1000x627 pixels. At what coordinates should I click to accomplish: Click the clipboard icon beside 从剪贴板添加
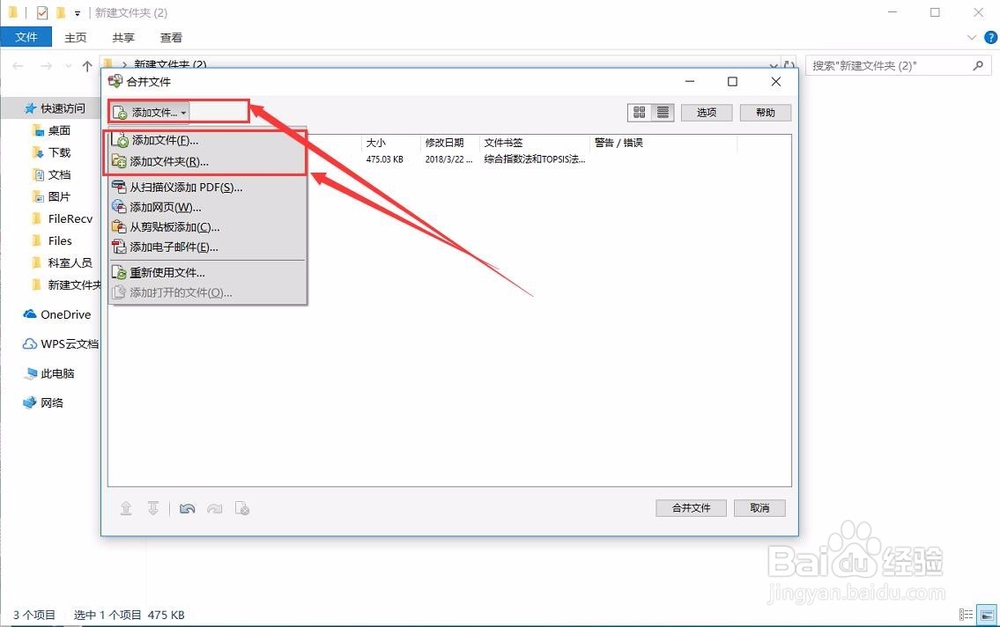(x=119, y=226)
